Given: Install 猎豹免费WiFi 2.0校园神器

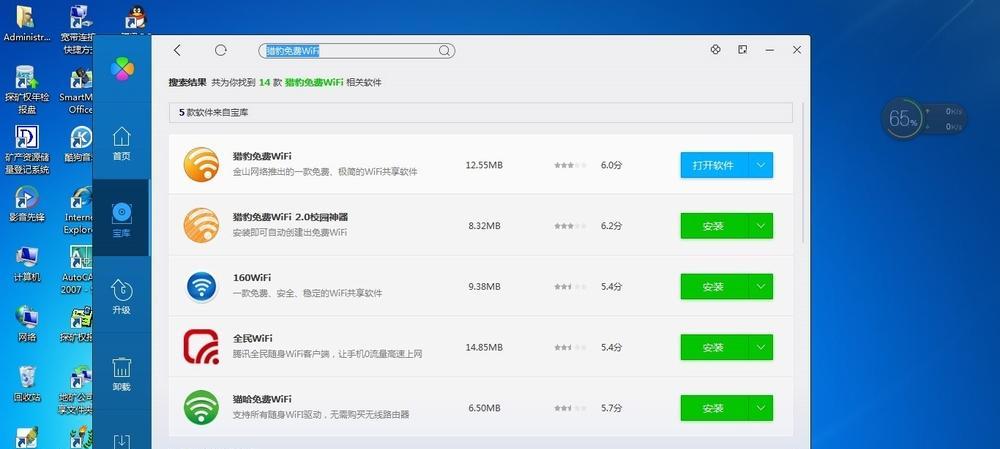Looking at the screenshot, I should pyautogui.click(x=713, y=226).
